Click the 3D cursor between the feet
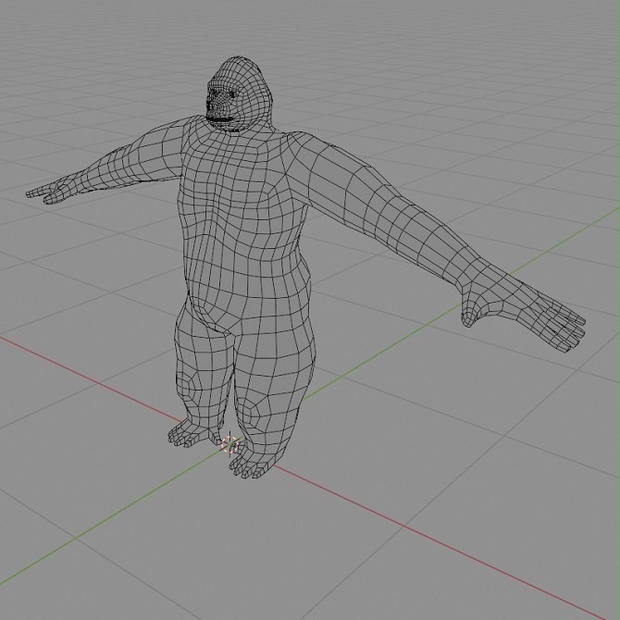The image size is (620, 620). [230, 444]
